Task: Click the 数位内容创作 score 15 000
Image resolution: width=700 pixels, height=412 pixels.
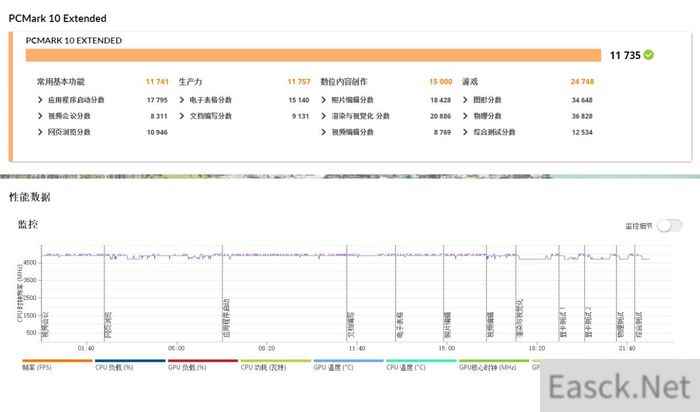Action: coord(441,82)
